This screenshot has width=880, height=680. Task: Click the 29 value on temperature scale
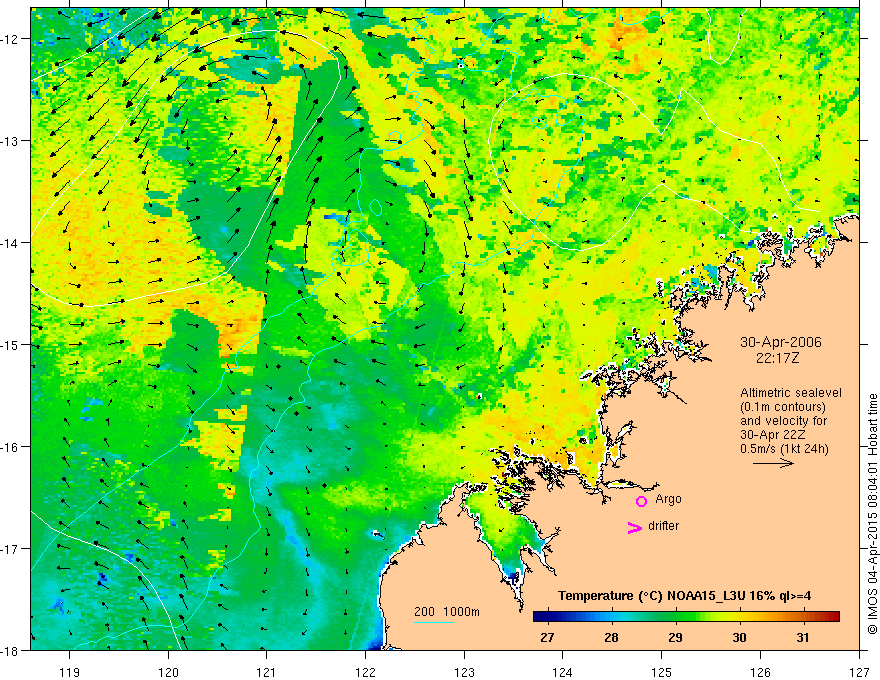point(675,637)
